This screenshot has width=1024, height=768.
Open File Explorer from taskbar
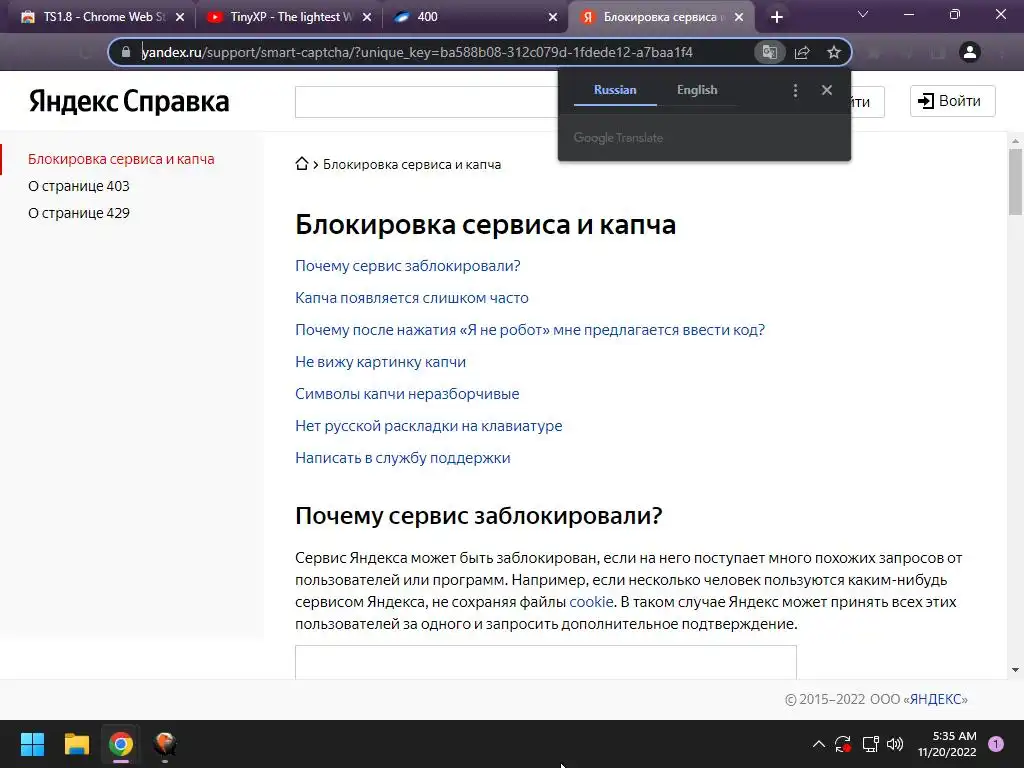point(76,744)
